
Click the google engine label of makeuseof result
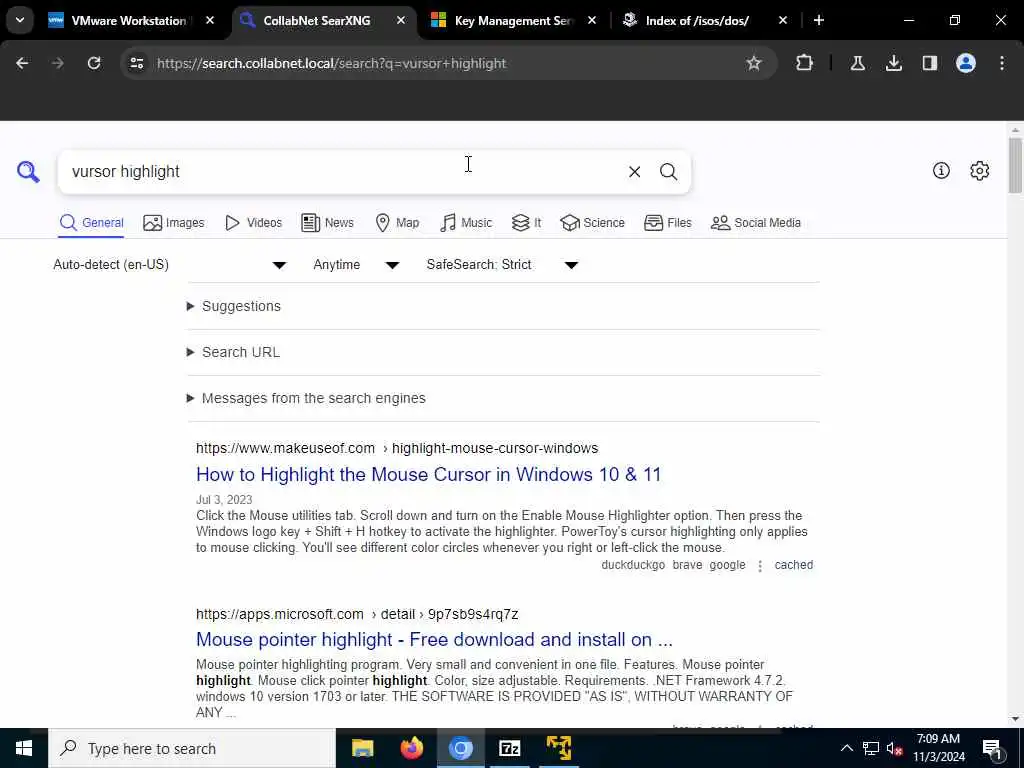pyautogui.click(x=727, y=565)
